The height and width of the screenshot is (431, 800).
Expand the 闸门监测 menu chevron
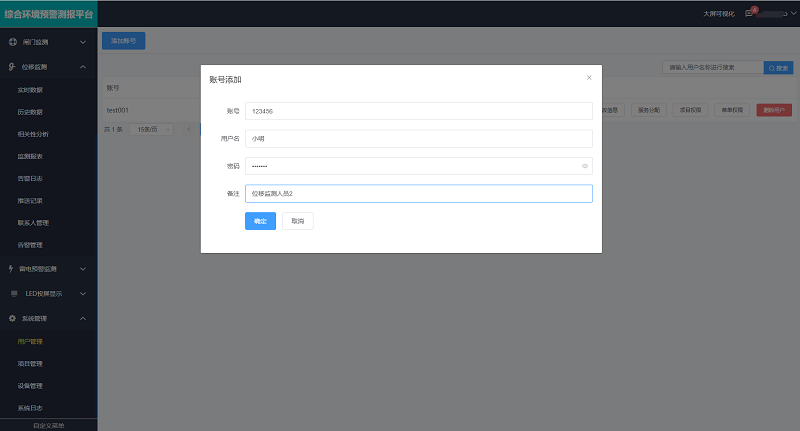pos(83,43)
